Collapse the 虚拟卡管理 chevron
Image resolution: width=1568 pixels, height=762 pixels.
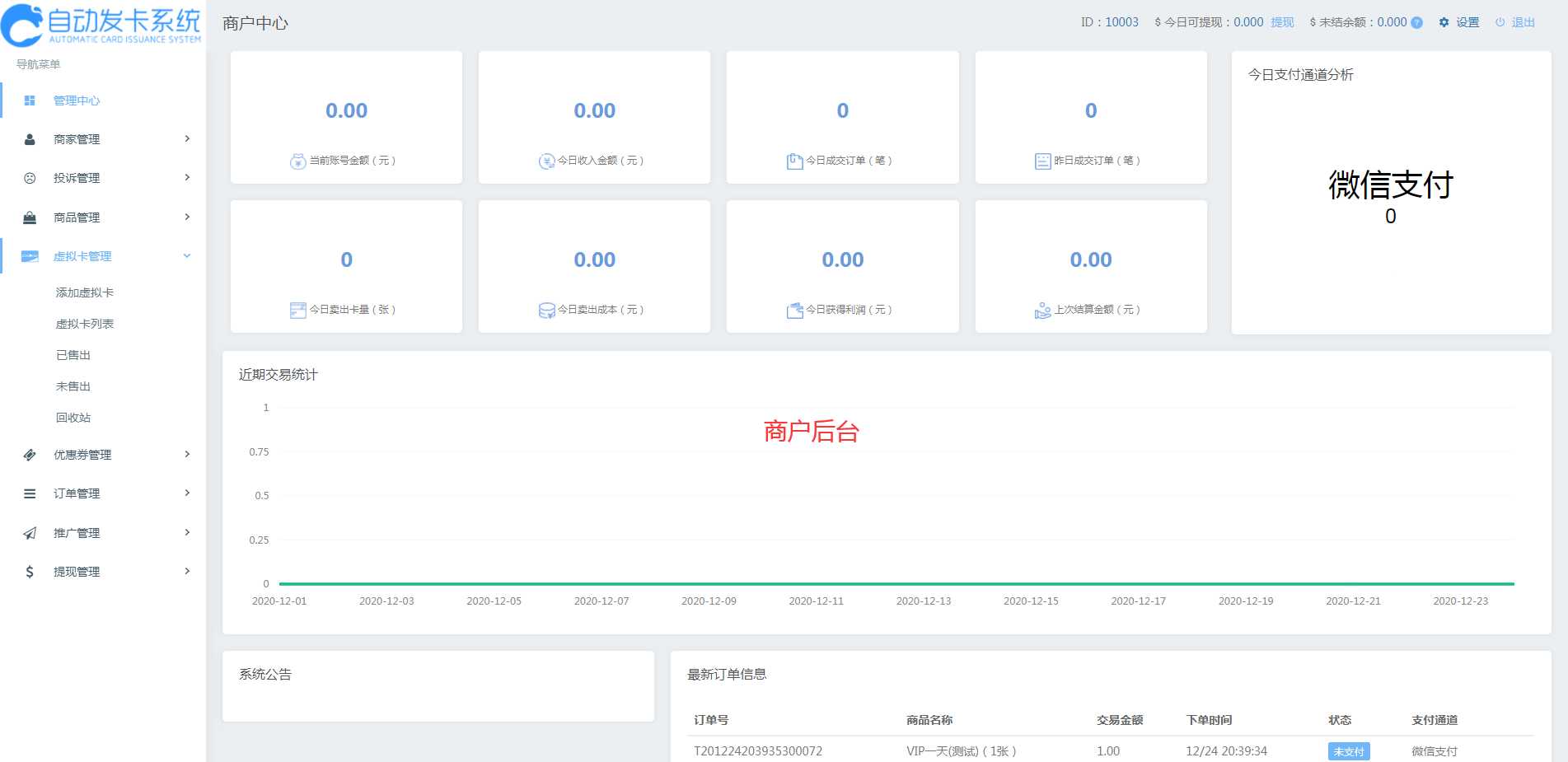[187, 255]
